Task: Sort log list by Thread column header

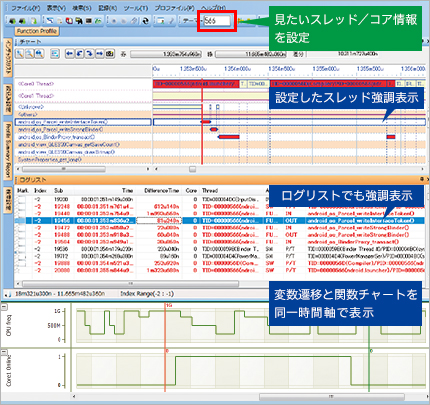Action: (x=210, y=191)
